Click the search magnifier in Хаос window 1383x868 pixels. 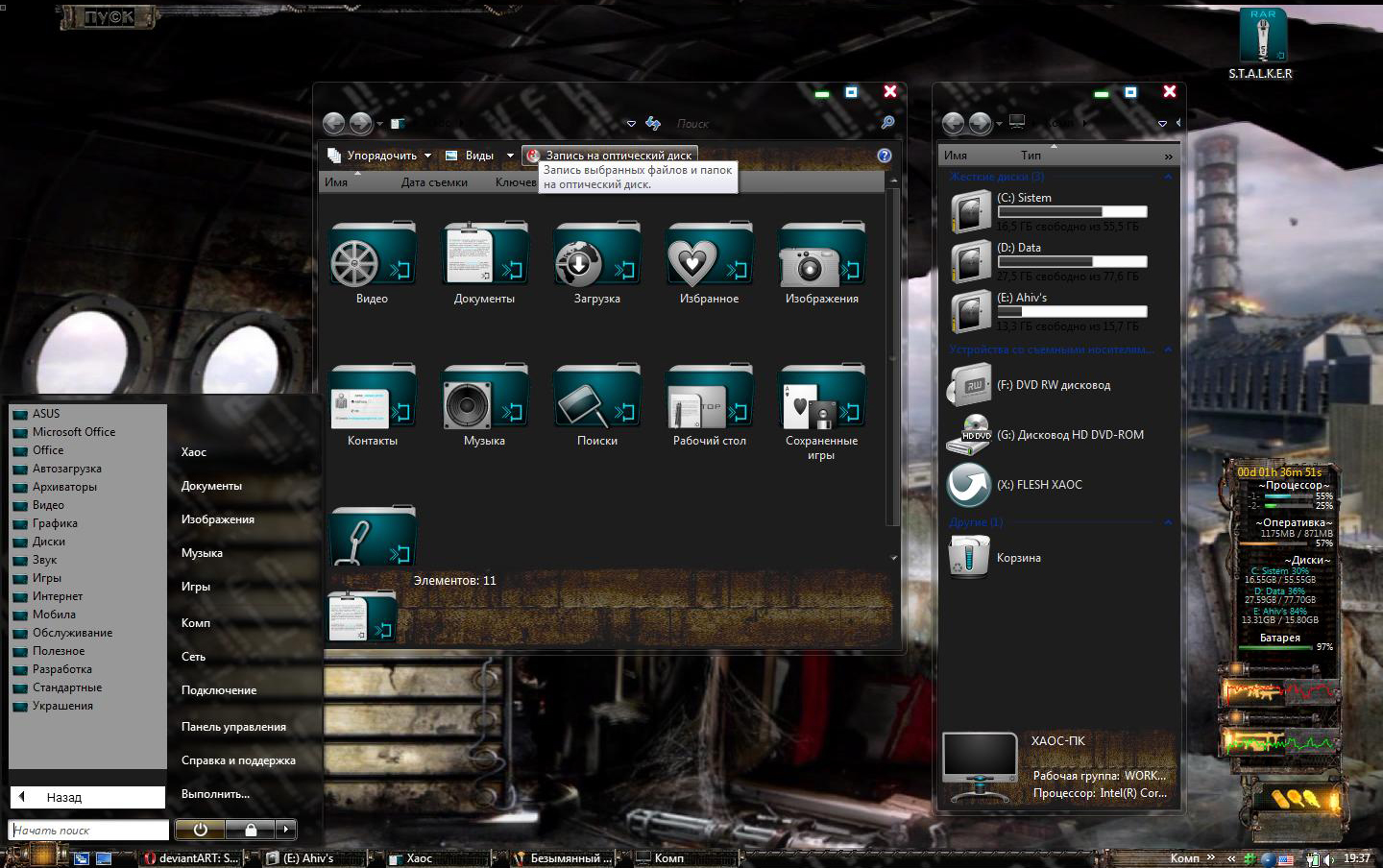[887, 123]
